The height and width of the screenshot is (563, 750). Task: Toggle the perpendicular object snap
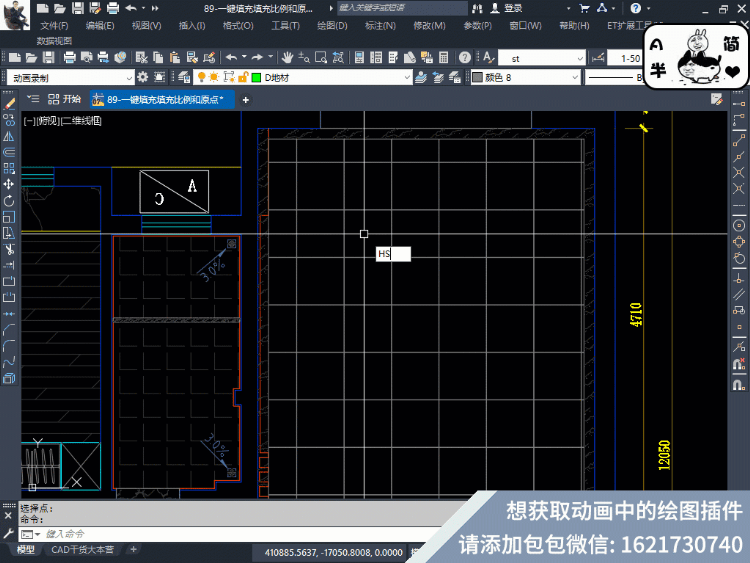pos(739,278)
